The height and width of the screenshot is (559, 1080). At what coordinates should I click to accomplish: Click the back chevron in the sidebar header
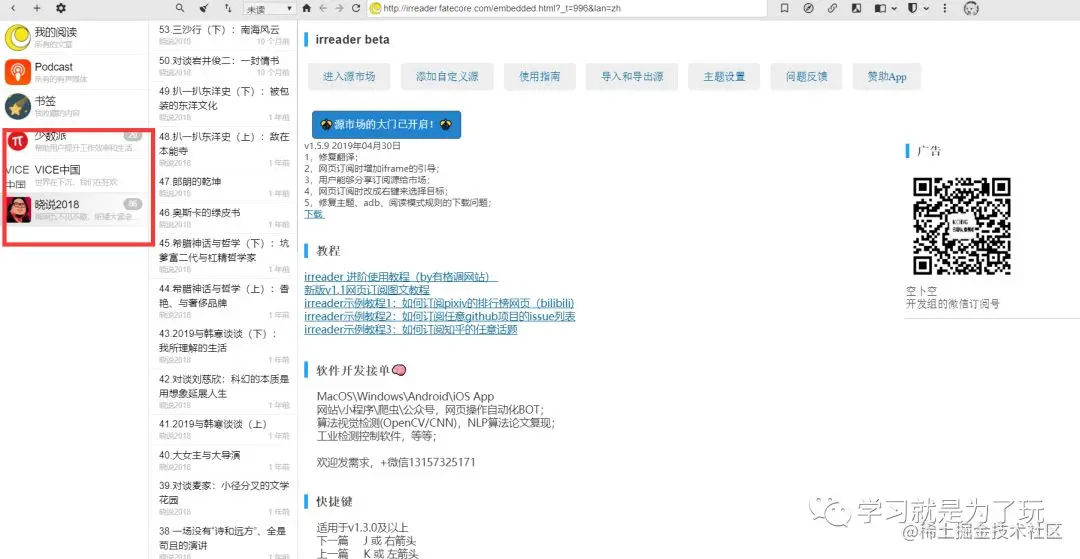(14, 8)
